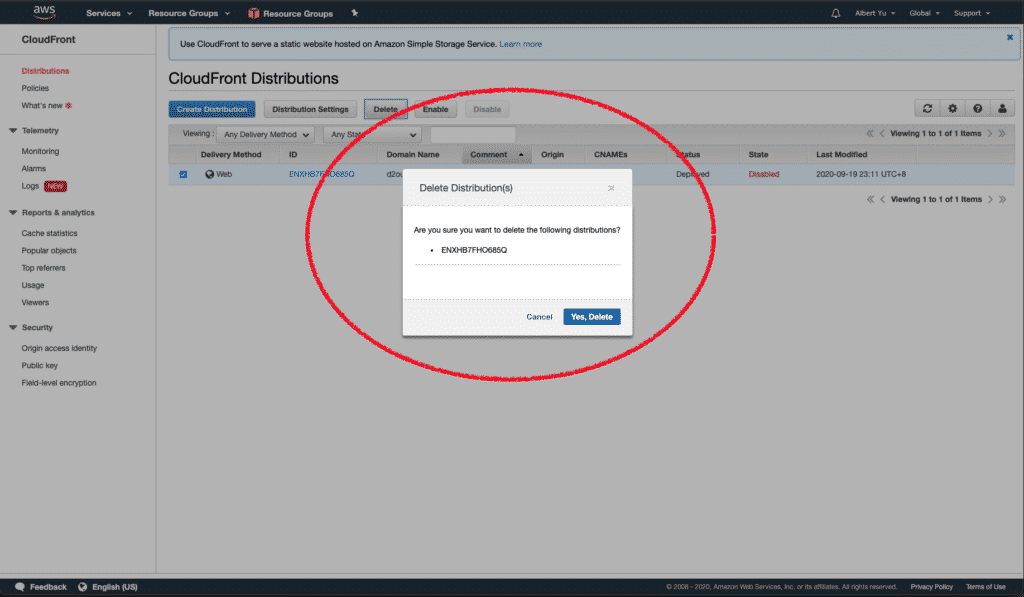1024x597 pixels.
Task: Click the help question mark icon
Action: [977, 108]
